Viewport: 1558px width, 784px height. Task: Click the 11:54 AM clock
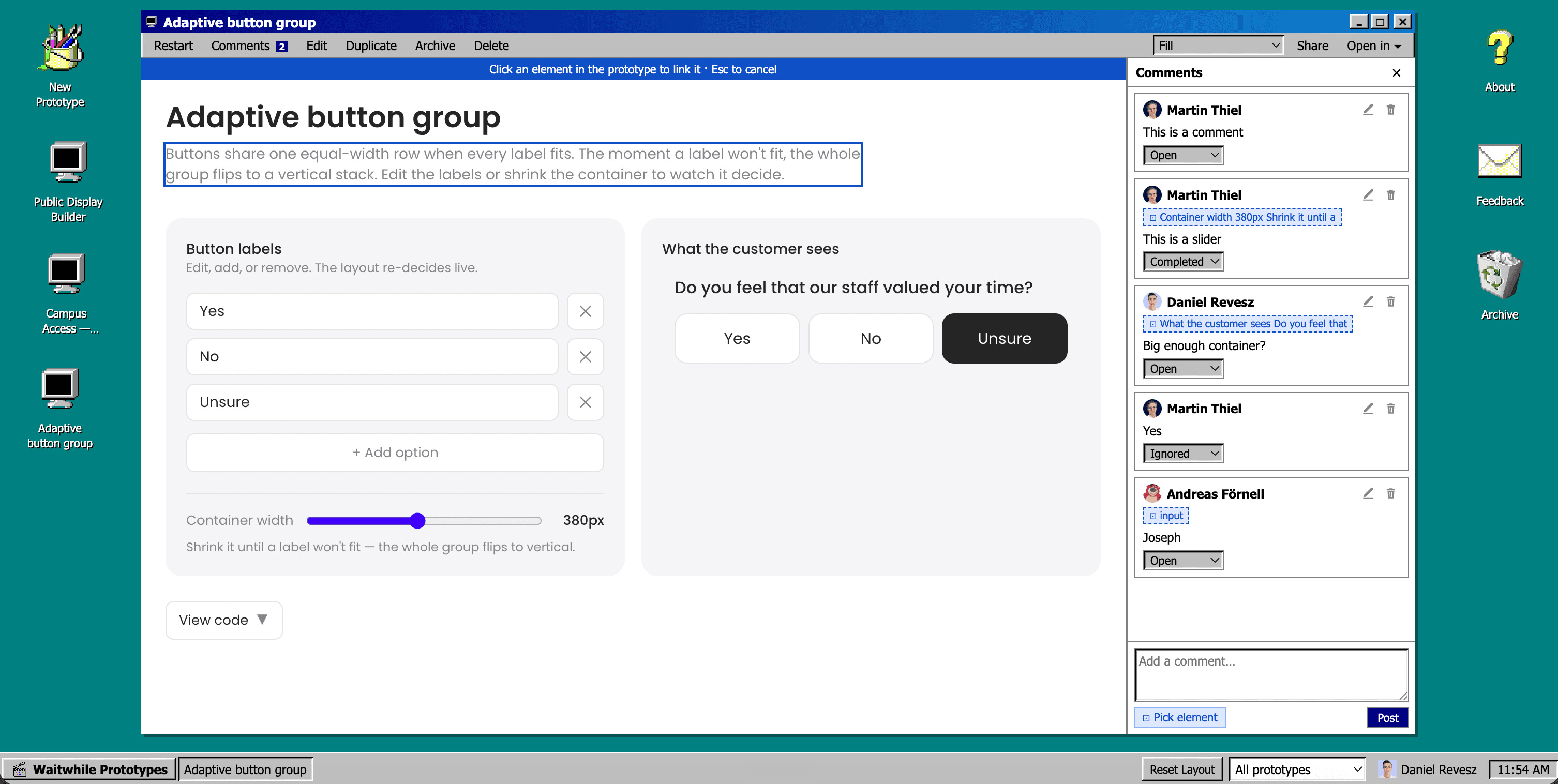pos(1522,769)
